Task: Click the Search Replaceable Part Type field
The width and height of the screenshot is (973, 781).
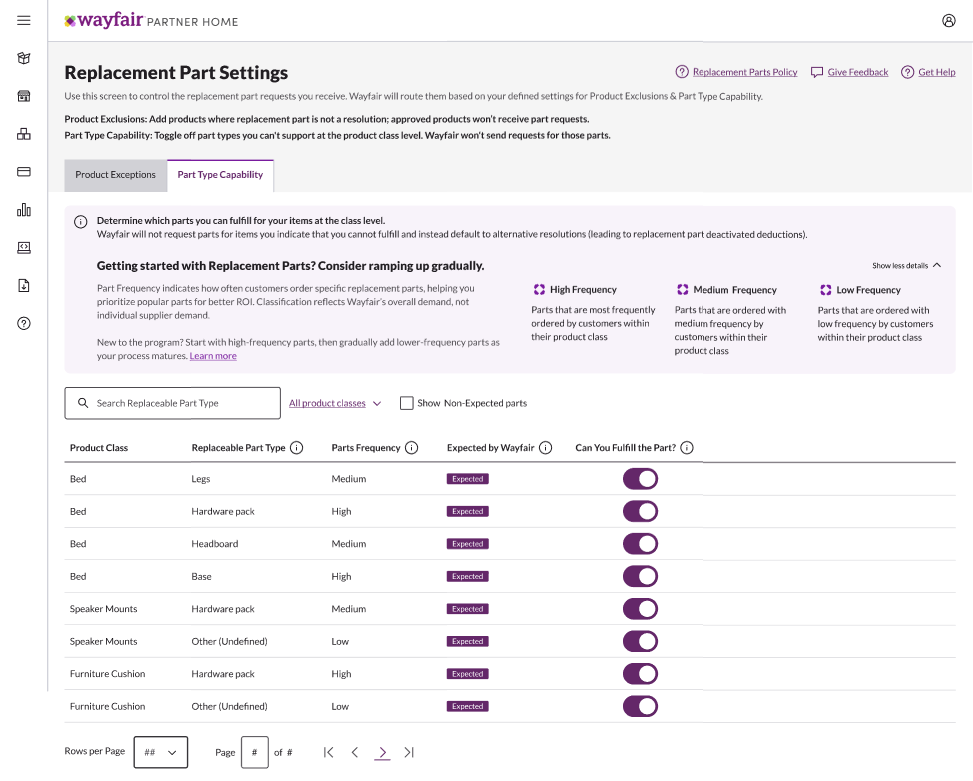Action: (173, 403)
